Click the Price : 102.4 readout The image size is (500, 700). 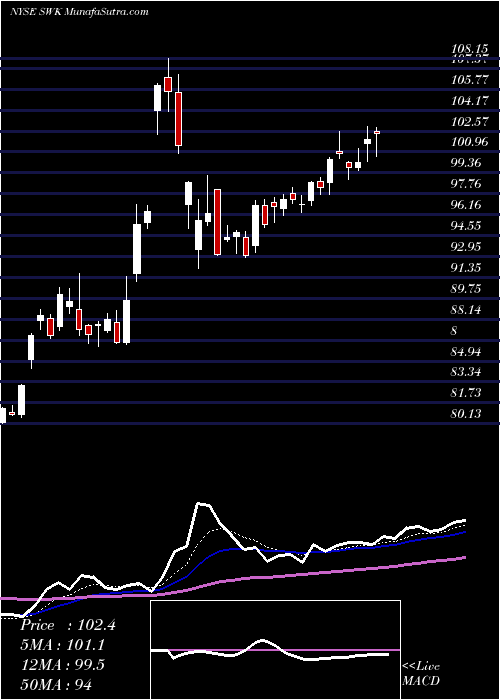tap(68, 625)
